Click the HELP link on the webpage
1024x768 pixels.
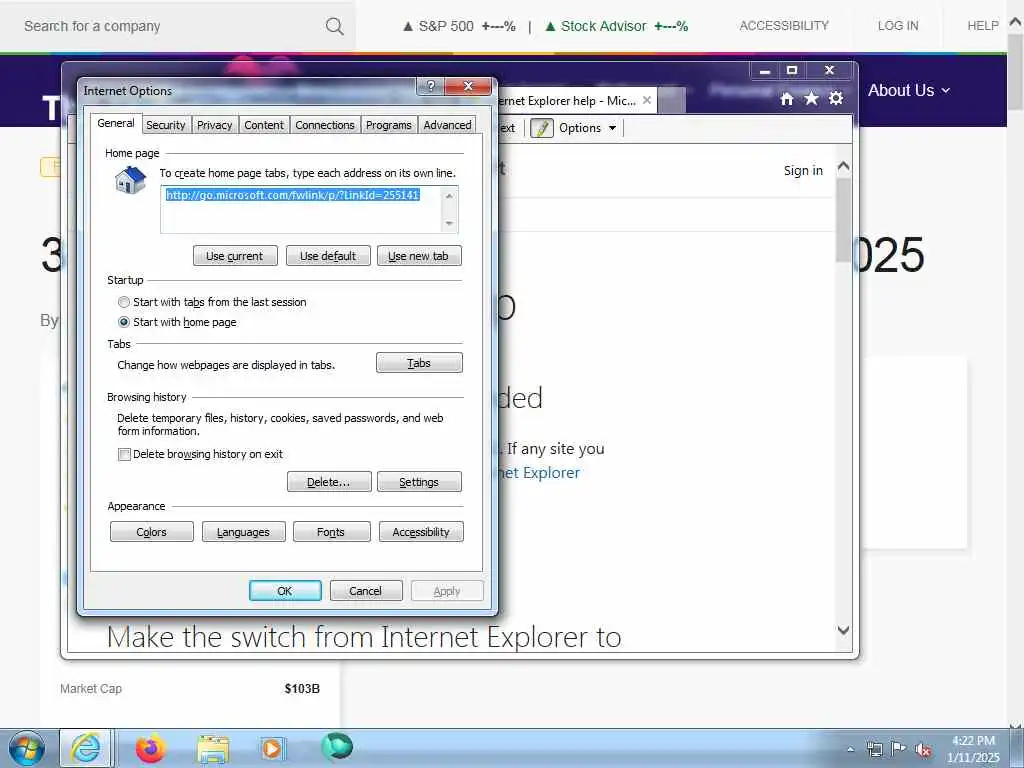tap(983, 25)
